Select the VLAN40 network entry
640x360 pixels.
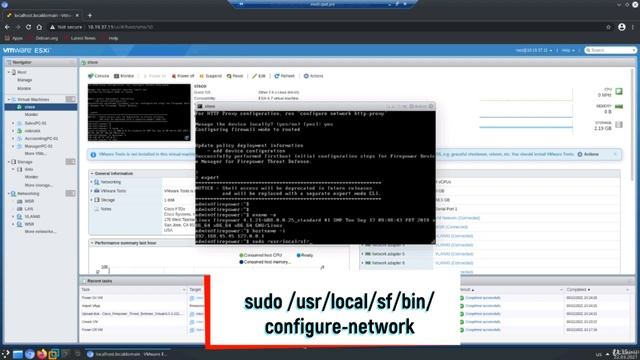pyautogui.click(x=32, y=216)
